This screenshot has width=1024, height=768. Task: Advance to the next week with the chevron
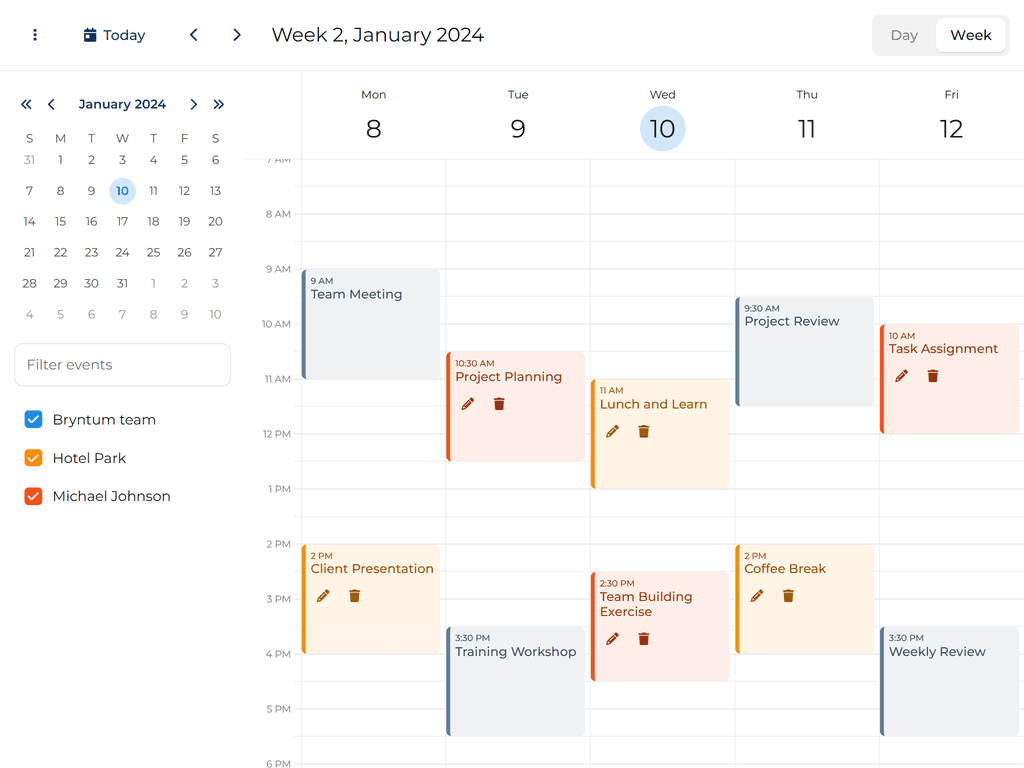click(236, 34)
